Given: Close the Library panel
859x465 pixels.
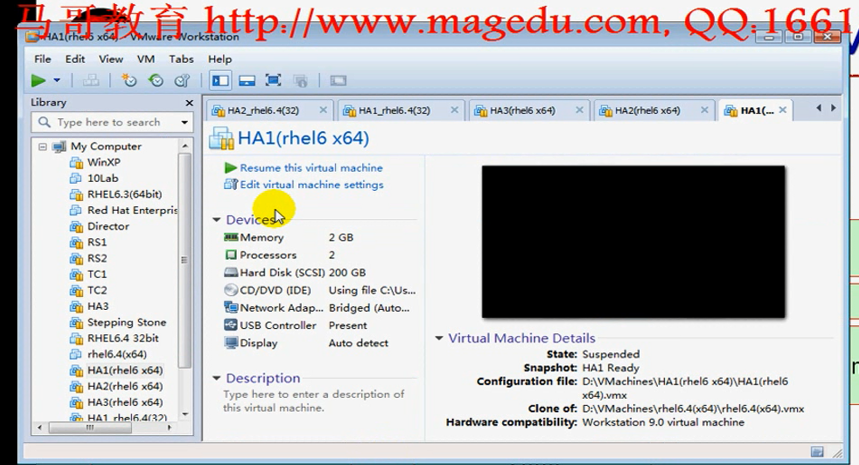Looking at the screenshot, I should click(189, 103).
